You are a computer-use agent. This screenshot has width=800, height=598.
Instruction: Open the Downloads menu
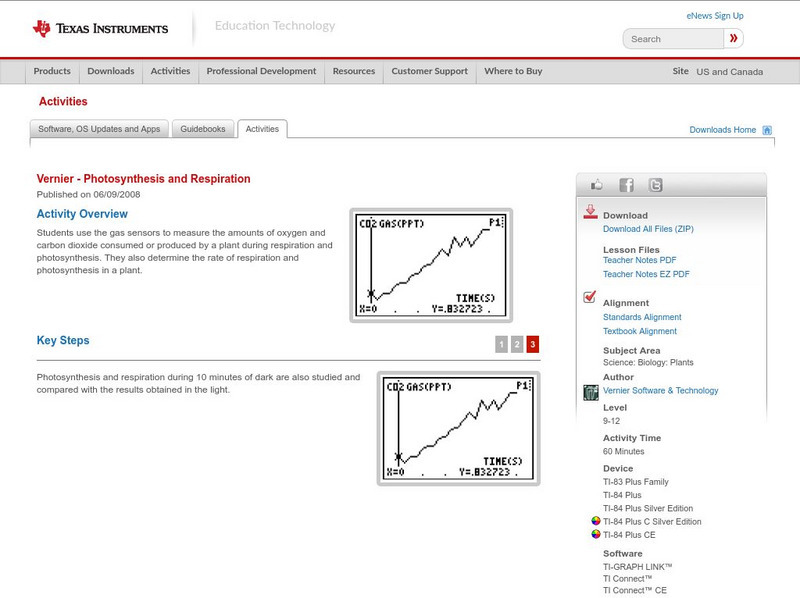[111, 71]
